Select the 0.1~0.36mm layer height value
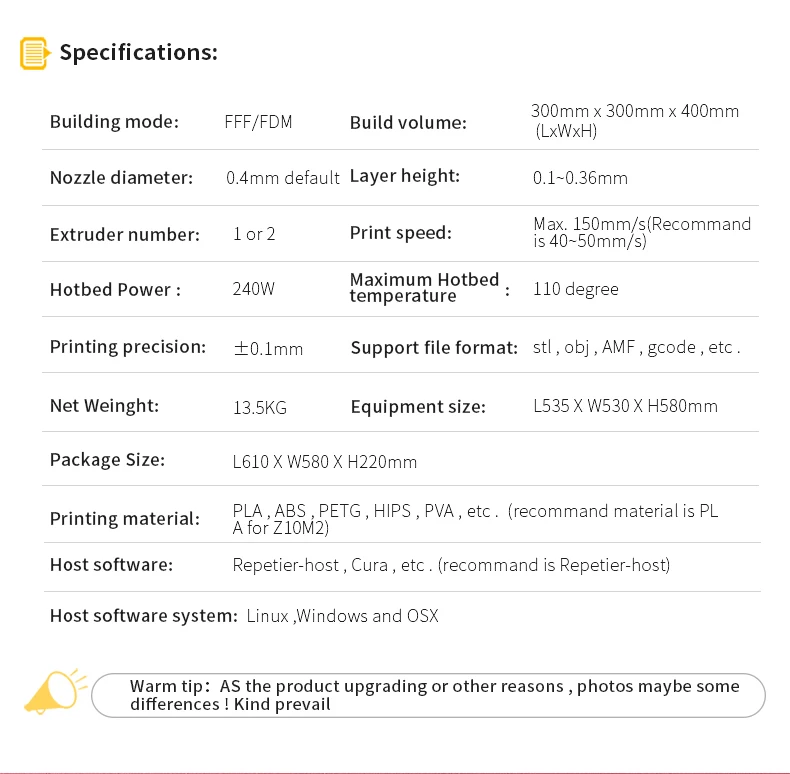The width and height of the screenshot is (790, 774). tap(580, 178)
